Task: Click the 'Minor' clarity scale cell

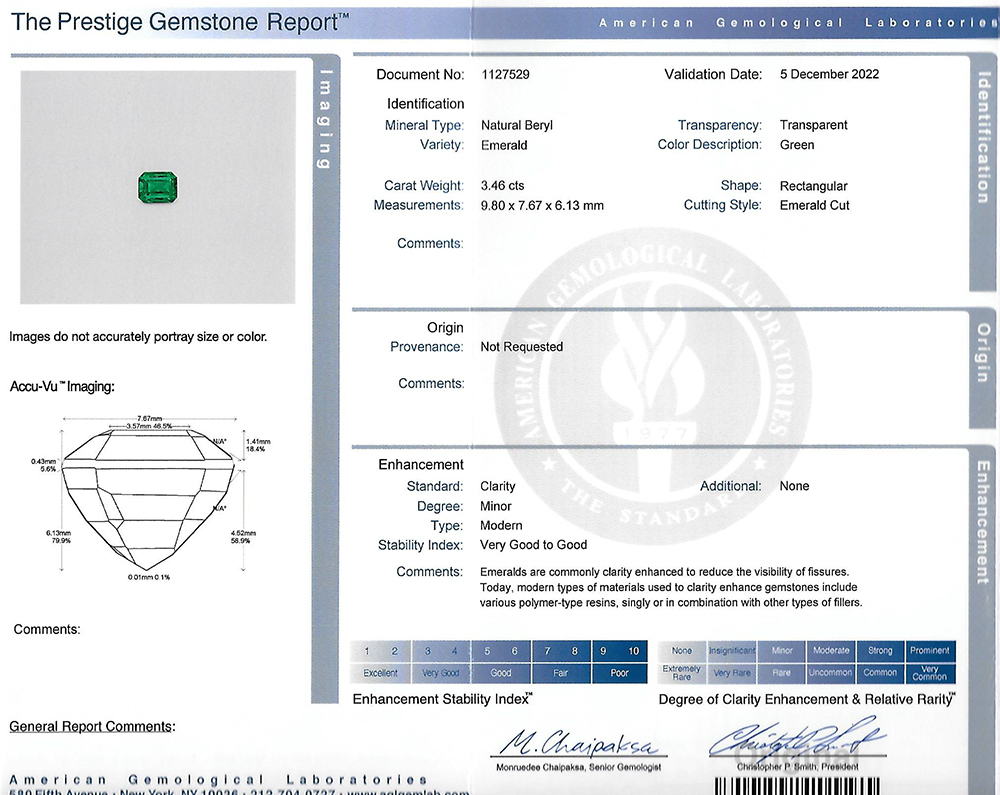Action: [x=782, y=651]
